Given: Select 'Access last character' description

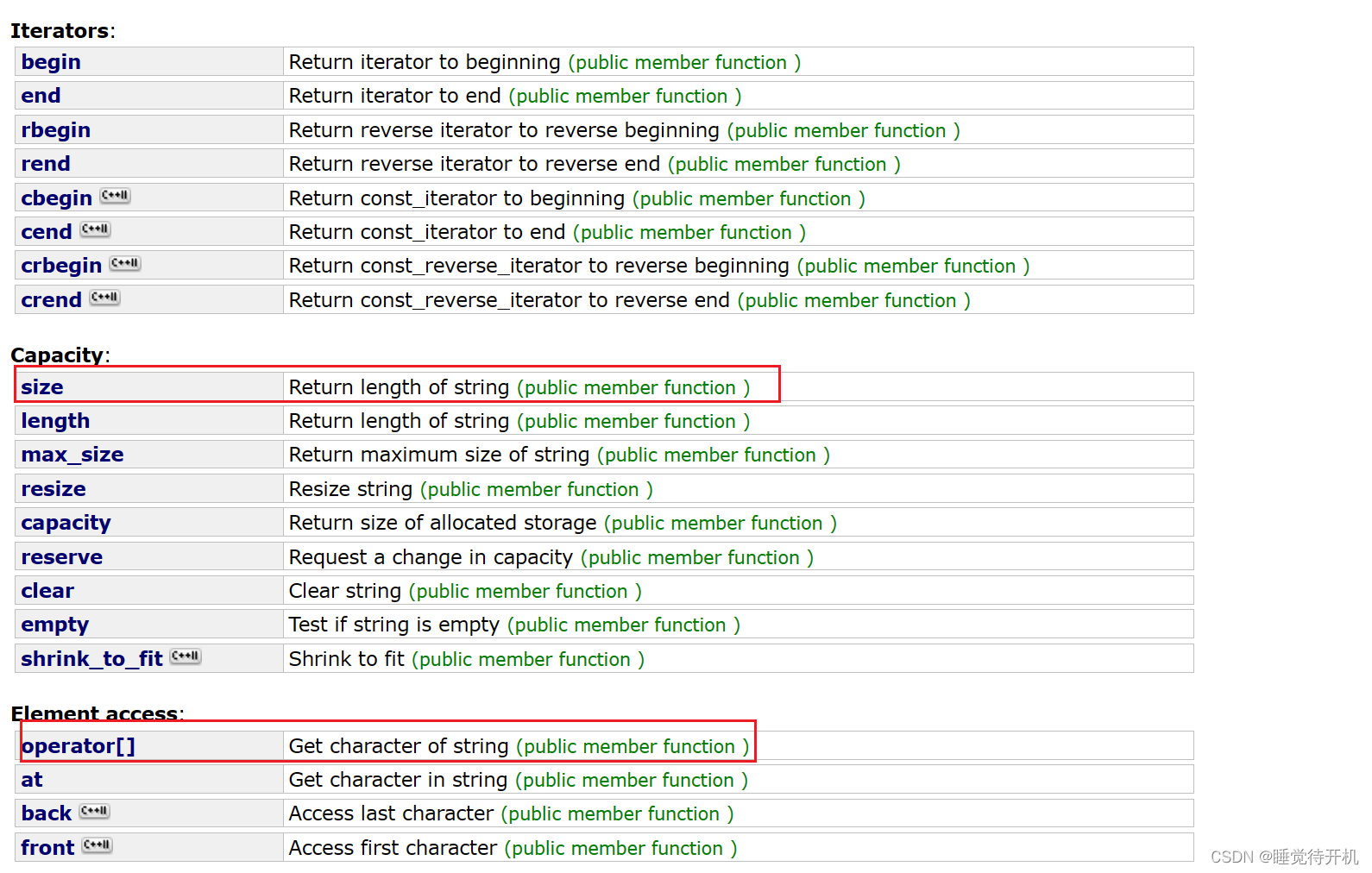Looking at the screenshot, I should 391,813.
